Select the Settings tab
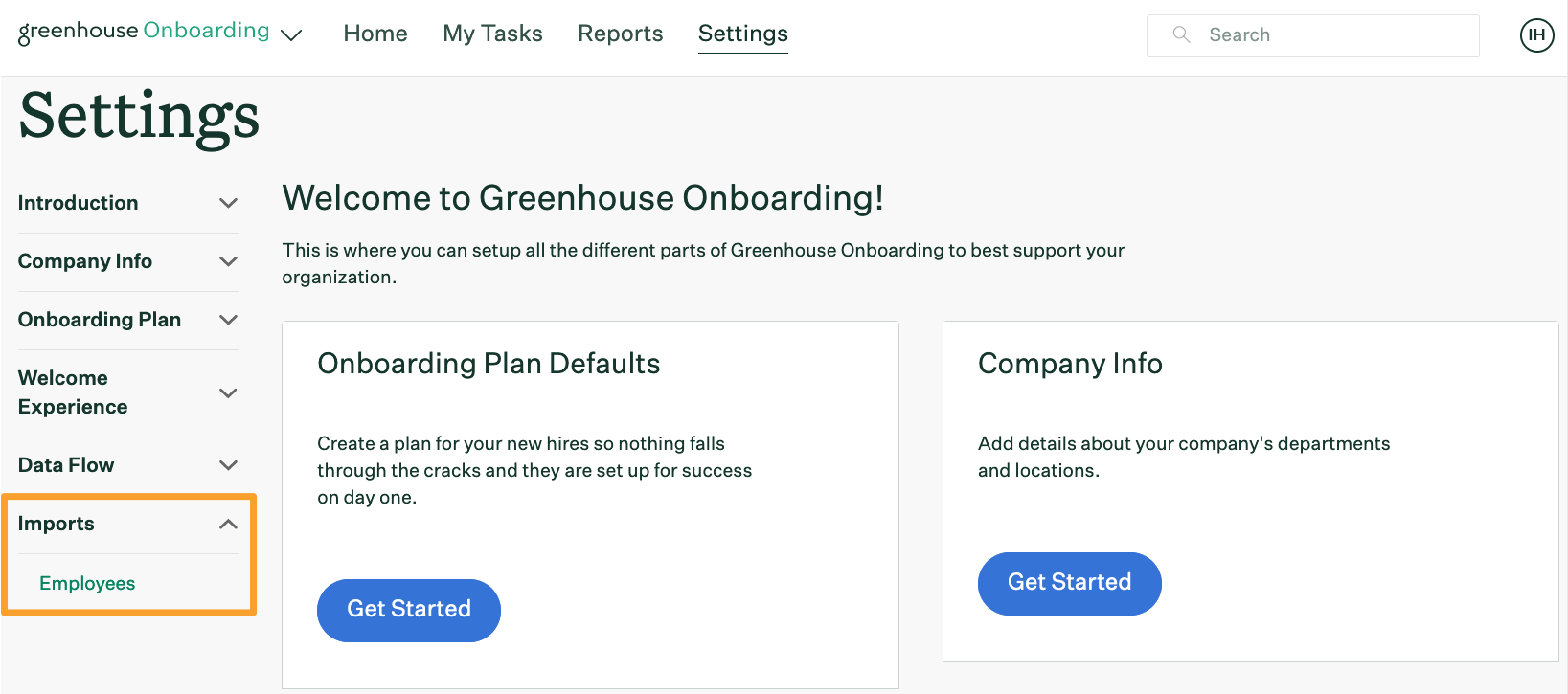The image size is (1568, 694). [x=743, y=34]
